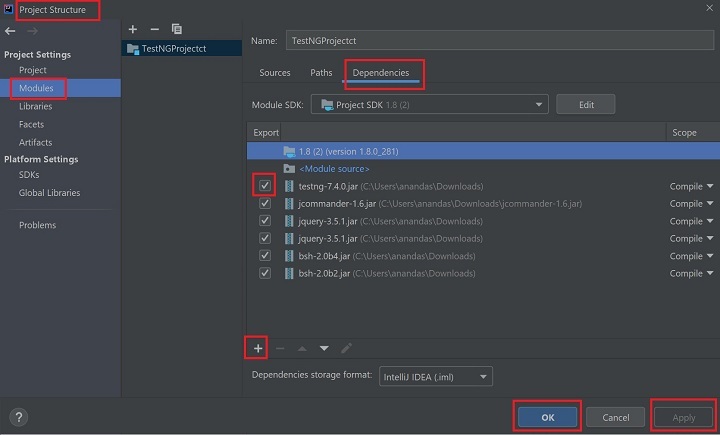Toggle export checkbox for bsh-2.0b4.jar

264,255
